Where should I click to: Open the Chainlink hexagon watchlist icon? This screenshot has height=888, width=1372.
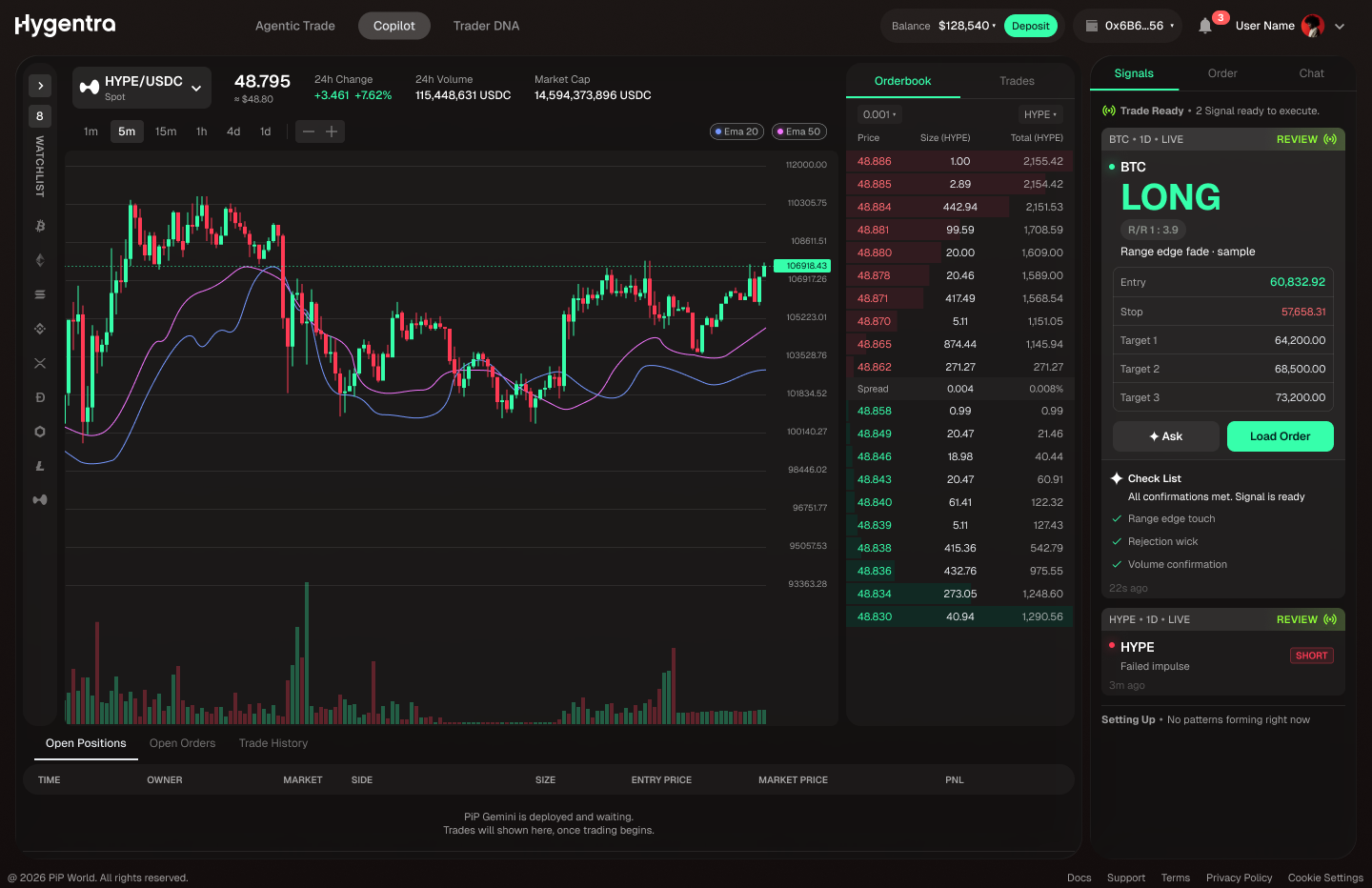tap(40, 432)
